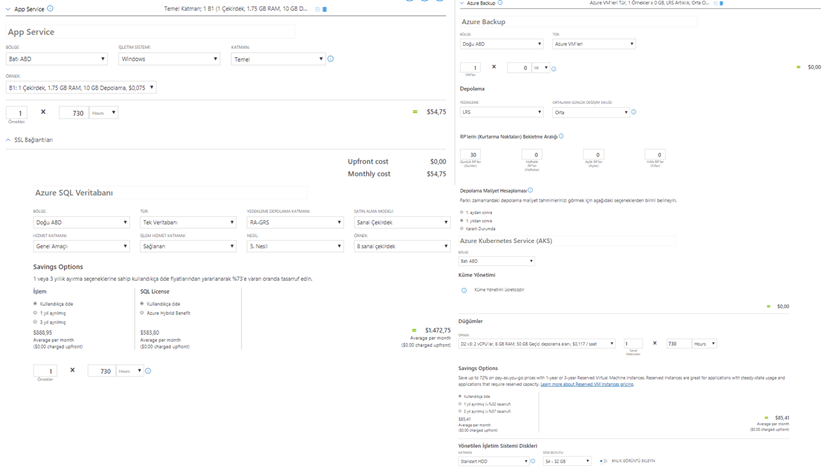Click SQL instance count field
The width and height of the screenshot is (824, 467).
coord(45,371)
